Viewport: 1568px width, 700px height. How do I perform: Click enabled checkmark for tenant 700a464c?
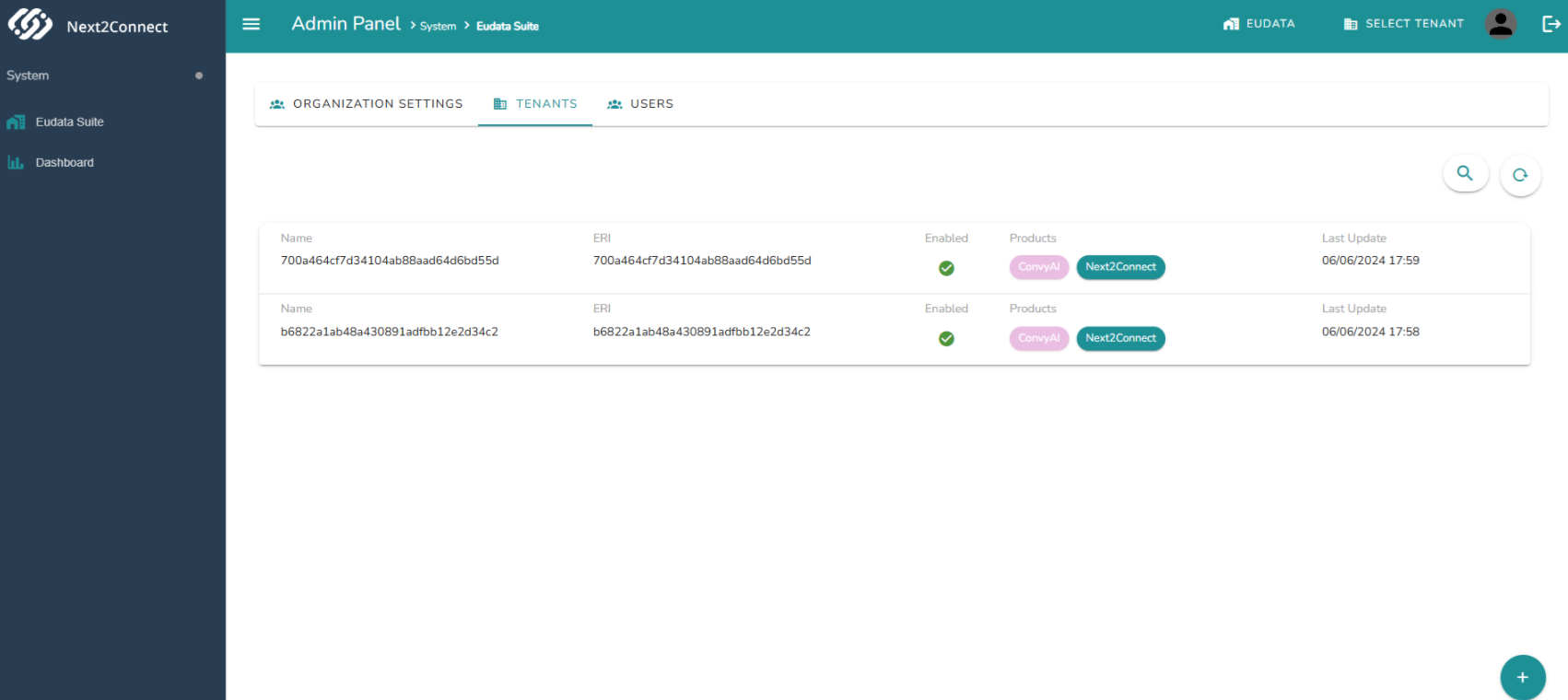[x=946, y=268]
